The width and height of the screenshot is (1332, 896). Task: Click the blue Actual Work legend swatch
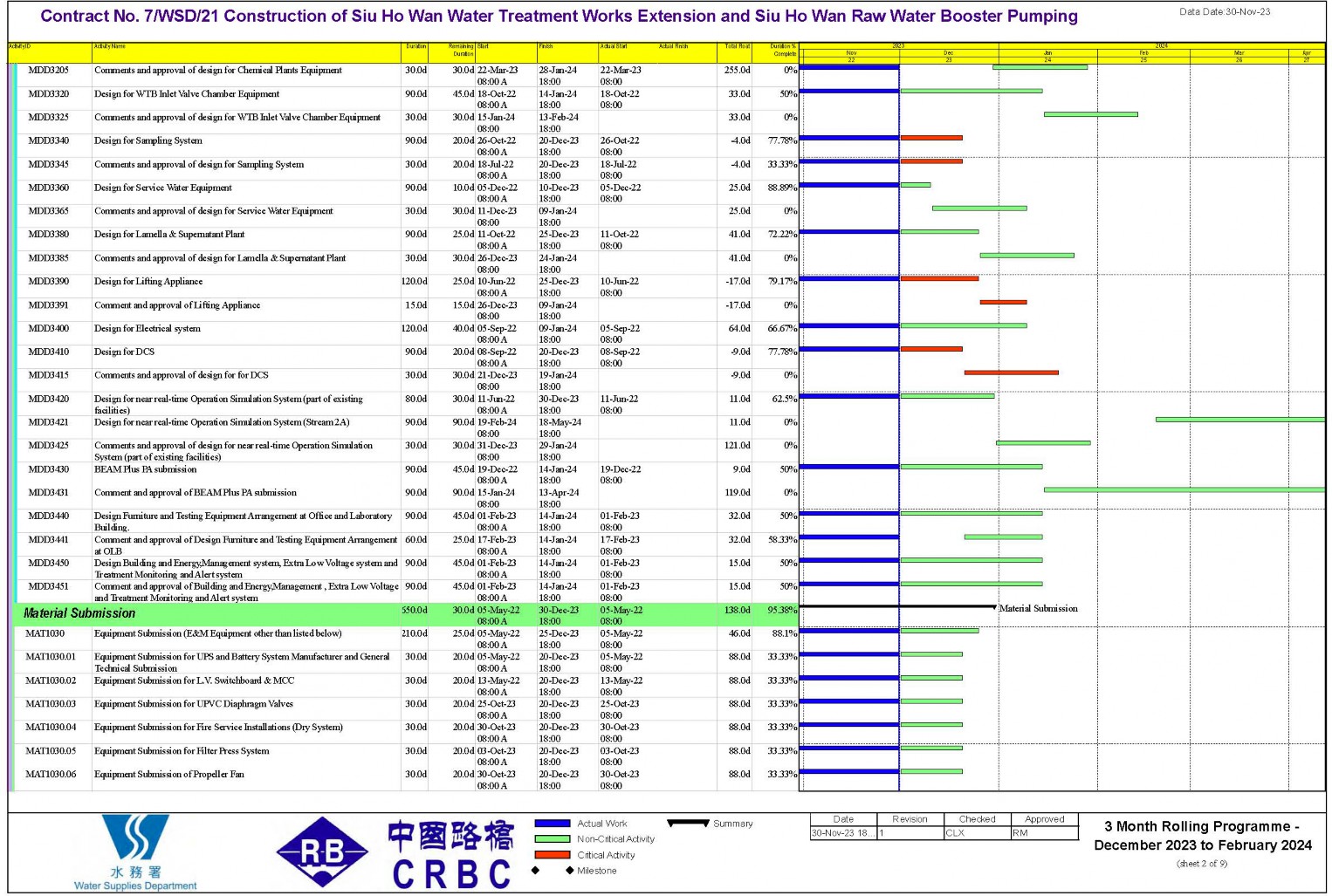tap(552, 824)
